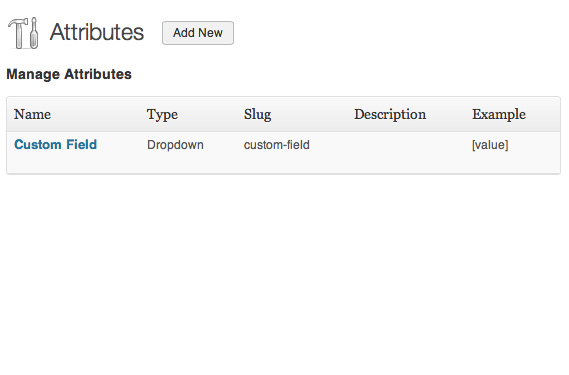
Task: Click the Attributes page title
Action: [97, 32]
